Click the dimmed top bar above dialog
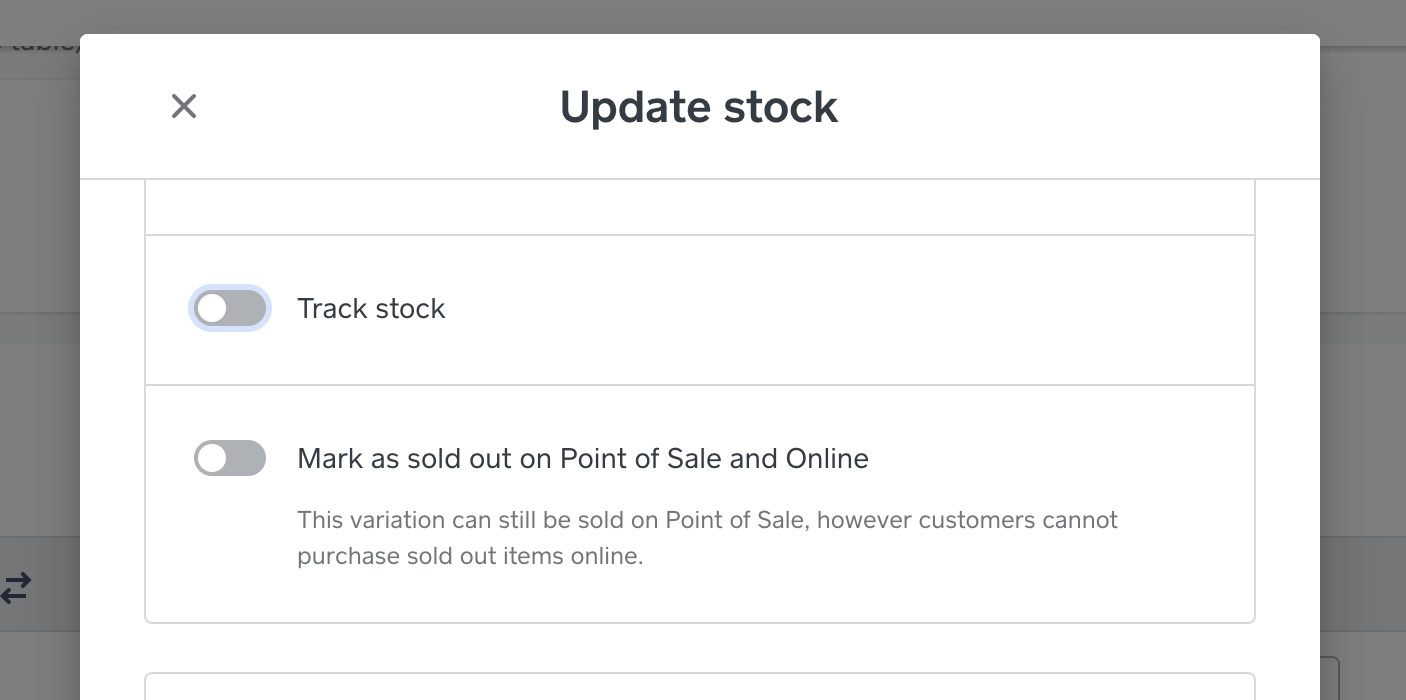Image resolution: width=1406 pixels, height=700 pixels. [700, 16]
